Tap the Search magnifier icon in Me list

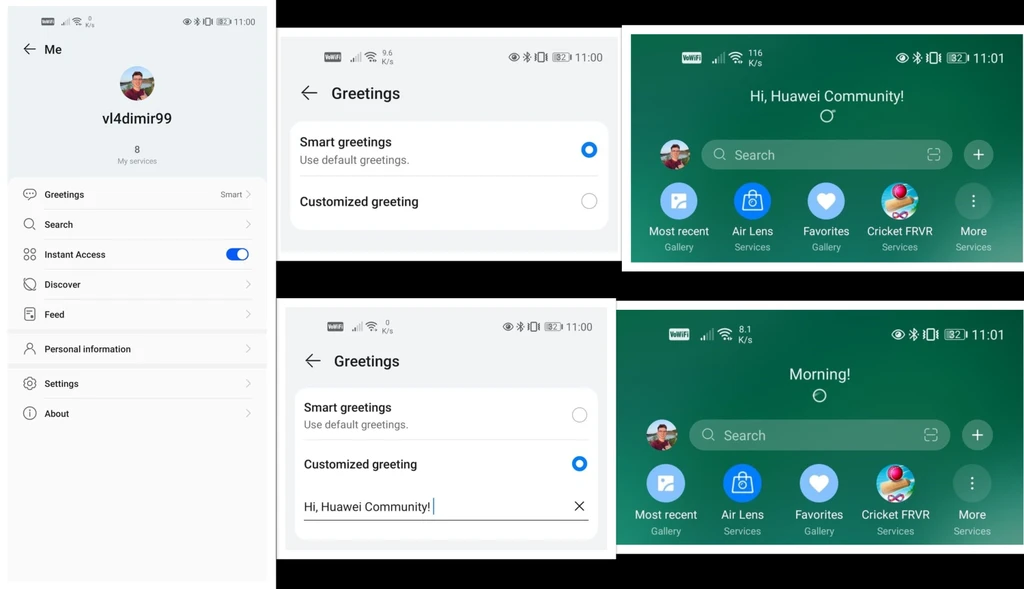(x=29, y=224)
